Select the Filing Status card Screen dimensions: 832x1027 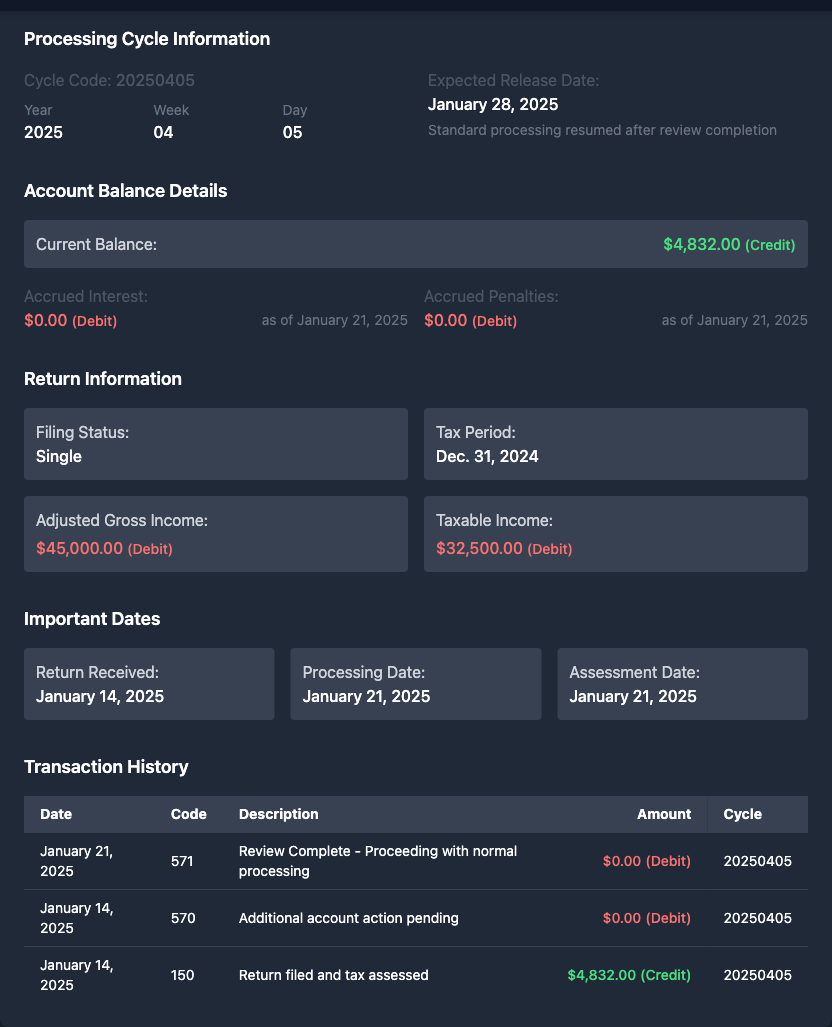pos(215,444)
